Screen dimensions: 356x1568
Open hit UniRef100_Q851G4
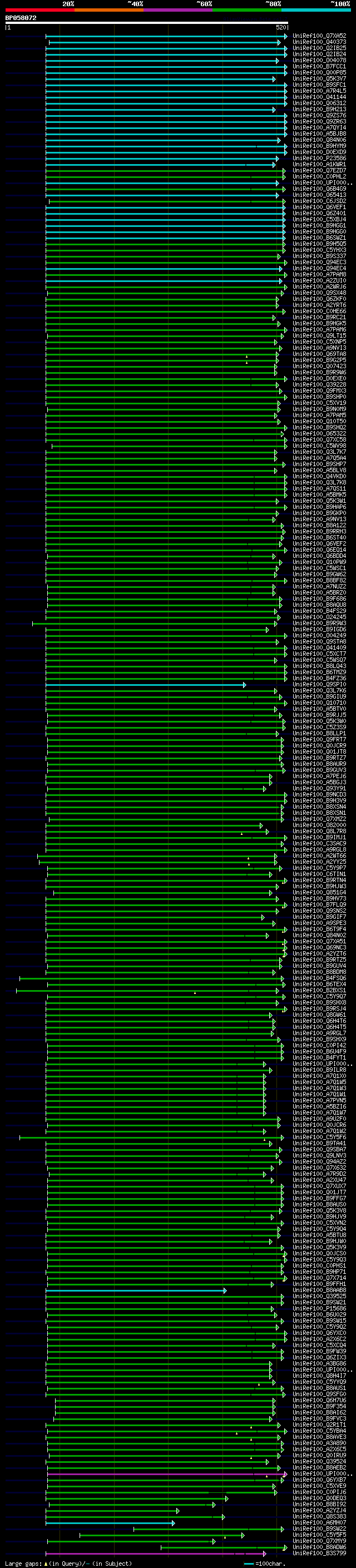click(319, 892)
